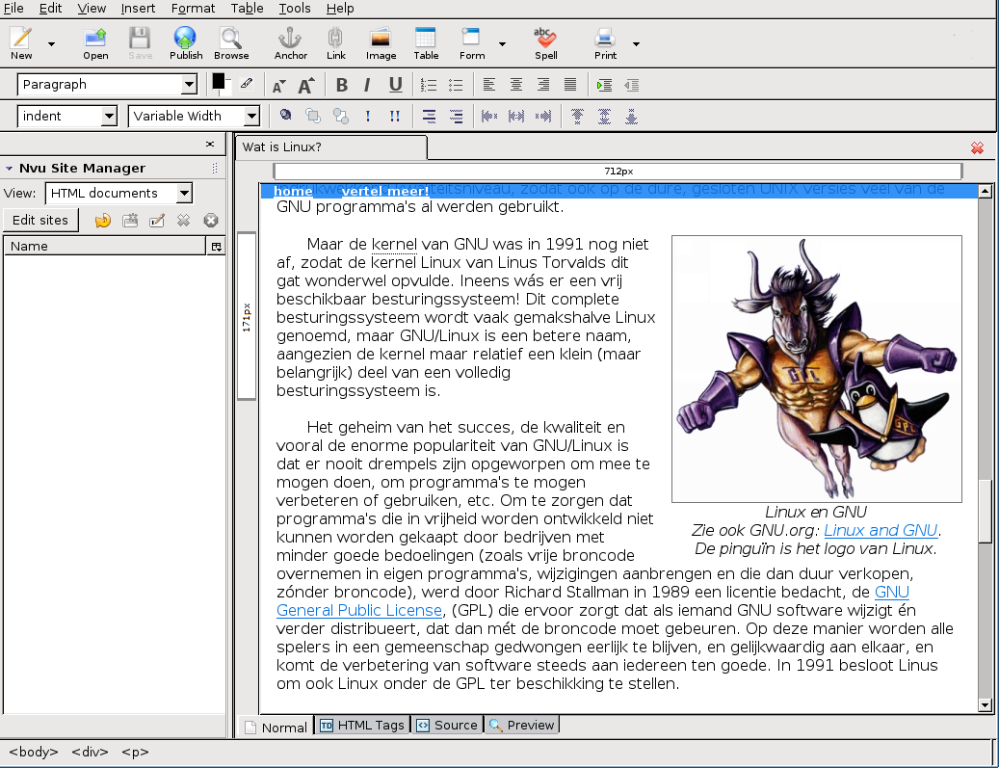This screenshot has height=768, width=999.
Task: Click the Print icon
Action: pos(605,43)
